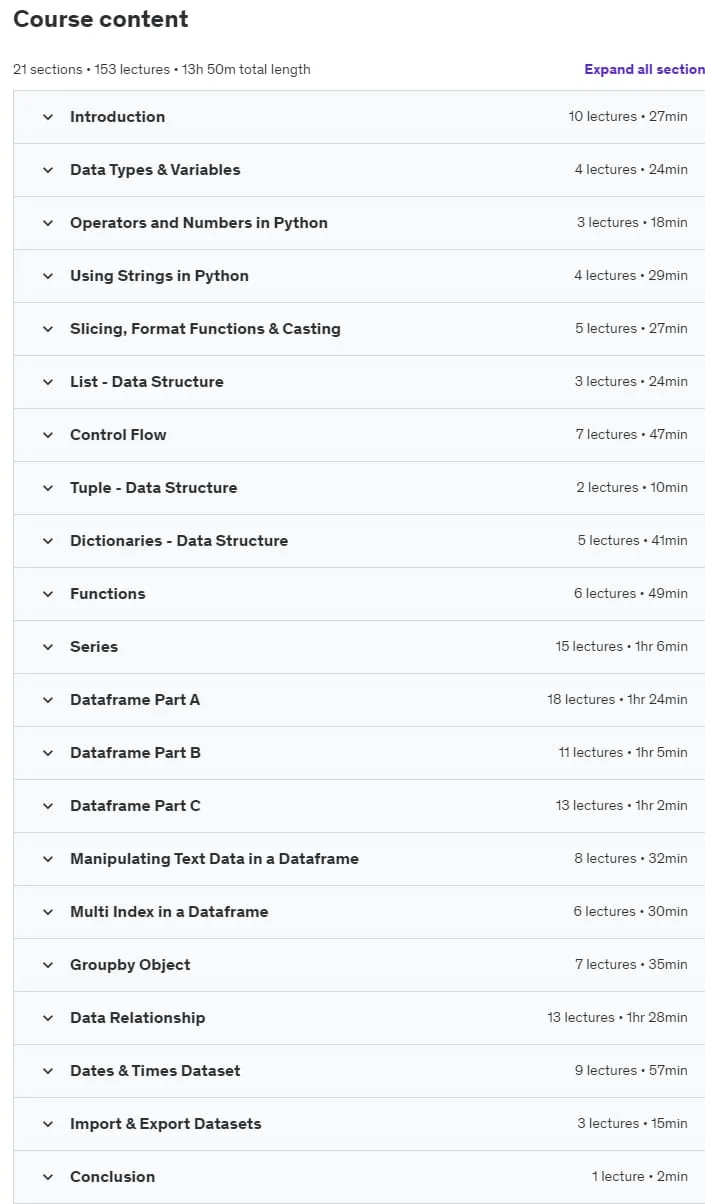
Task: Select the Multi Index in a Dataframe title
Action: [169, 912]
